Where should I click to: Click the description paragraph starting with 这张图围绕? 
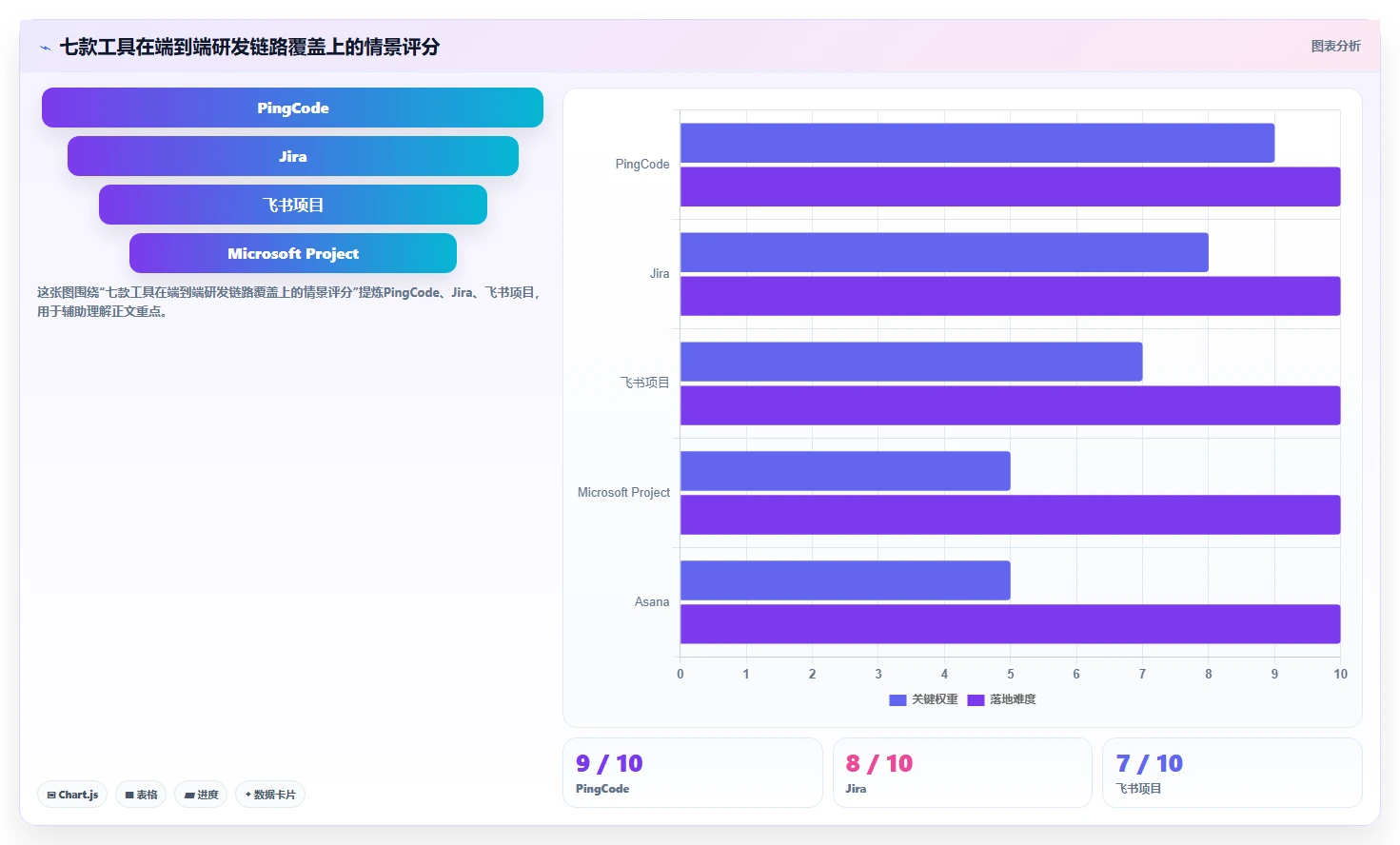pos(288,302)
